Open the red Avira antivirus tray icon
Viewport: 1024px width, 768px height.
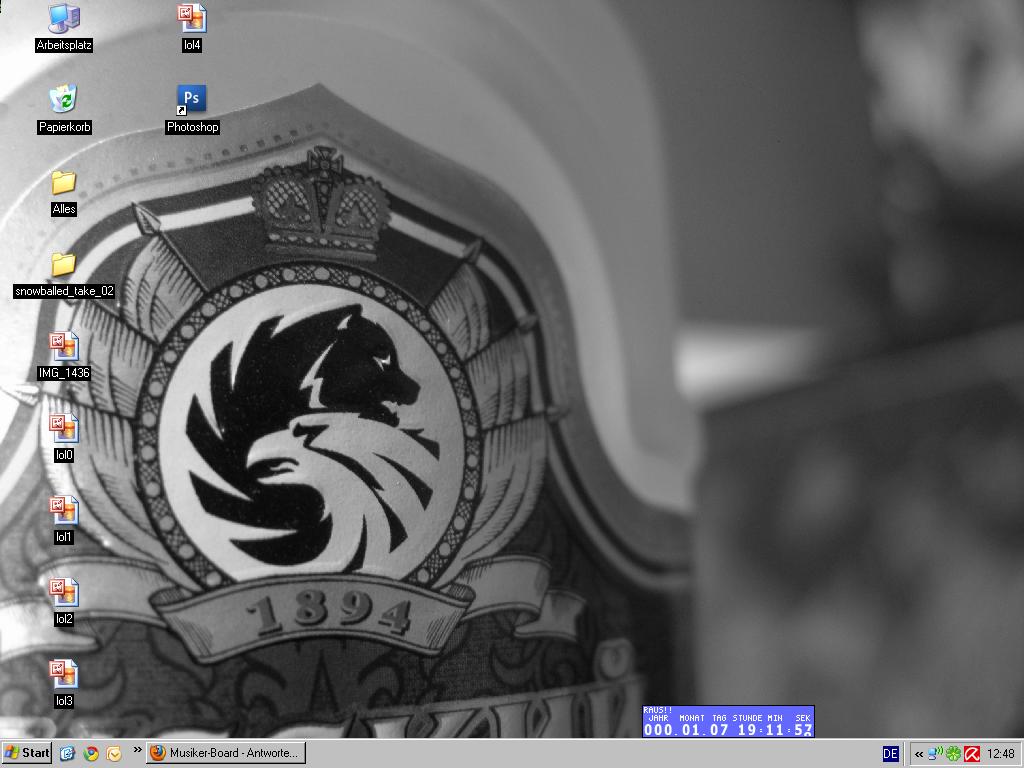(972, 754)
